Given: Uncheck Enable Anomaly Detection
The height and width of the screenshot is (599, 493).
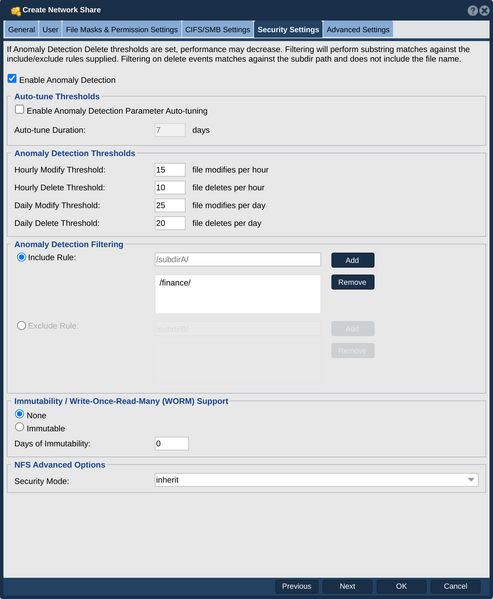Looking at the screenshot, I should (12, 79).
